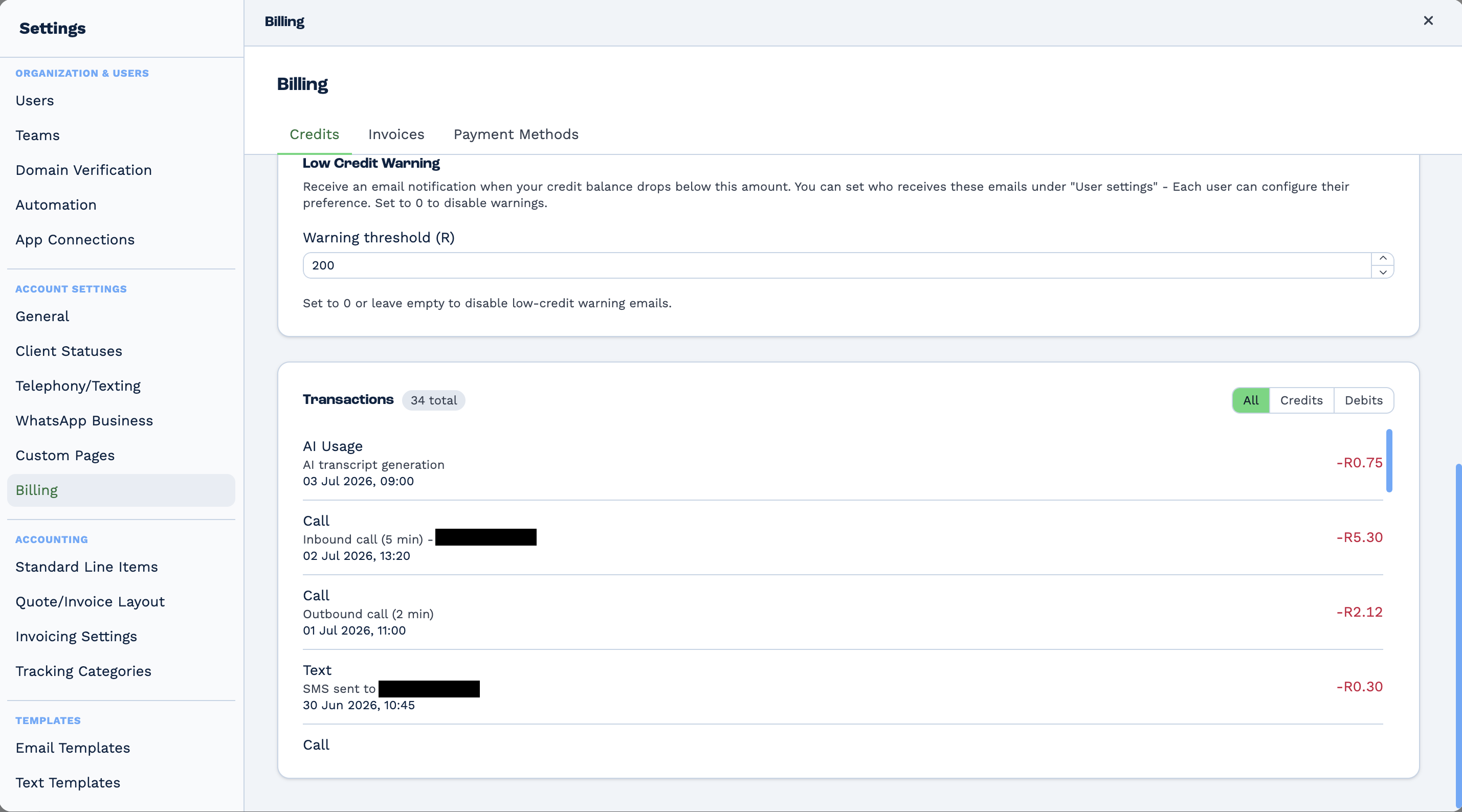Click the -R2.12 amount

click(x=1359, y=612)
